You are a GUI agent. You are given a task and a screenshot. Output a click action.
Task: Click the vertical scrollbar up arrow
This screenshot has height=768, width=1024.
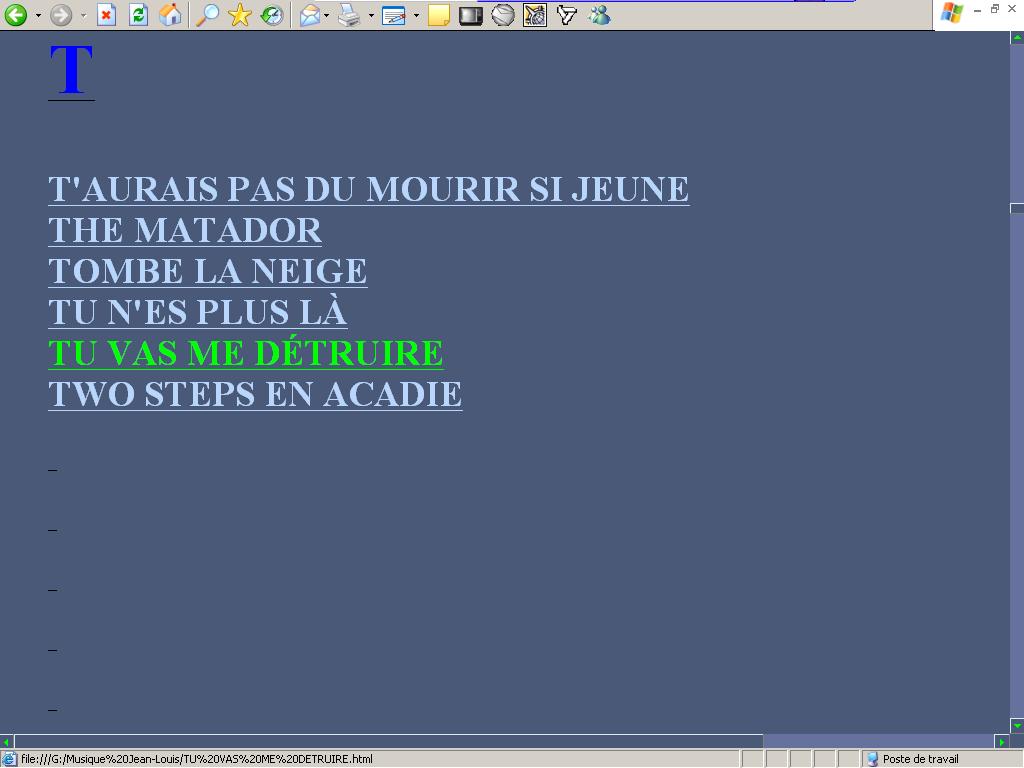(x=1017, y=38)
